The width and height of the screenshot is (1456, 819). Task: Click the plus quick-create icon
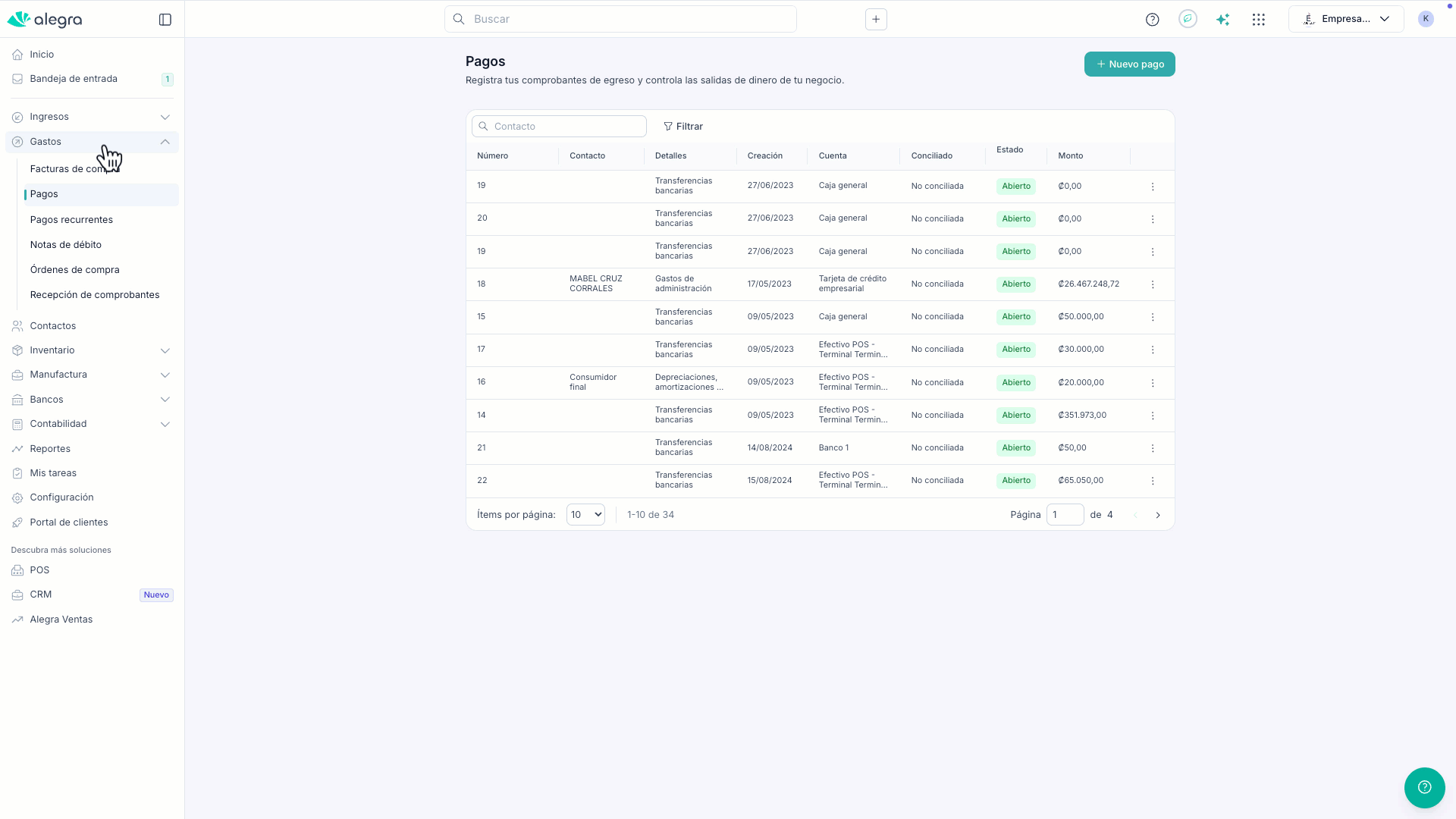point(876,20)
